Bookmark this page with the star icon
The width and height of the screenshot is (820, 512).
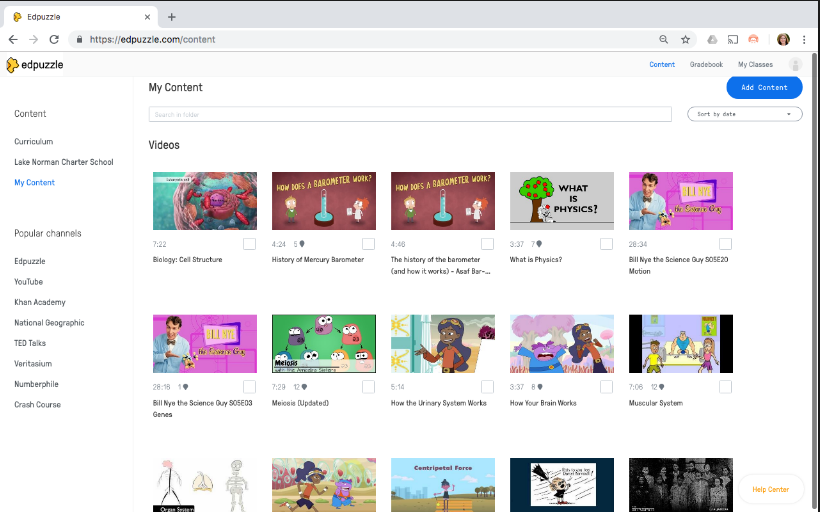coord(686,40)
